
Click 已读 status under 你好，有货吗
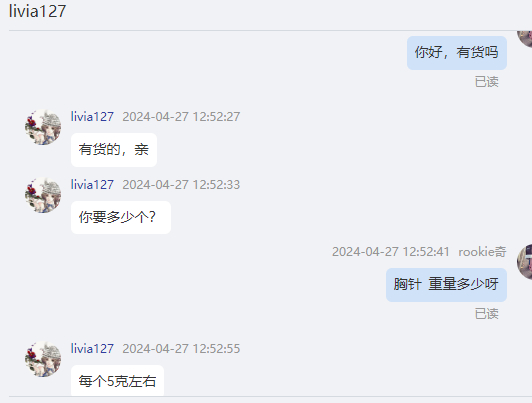487,82
